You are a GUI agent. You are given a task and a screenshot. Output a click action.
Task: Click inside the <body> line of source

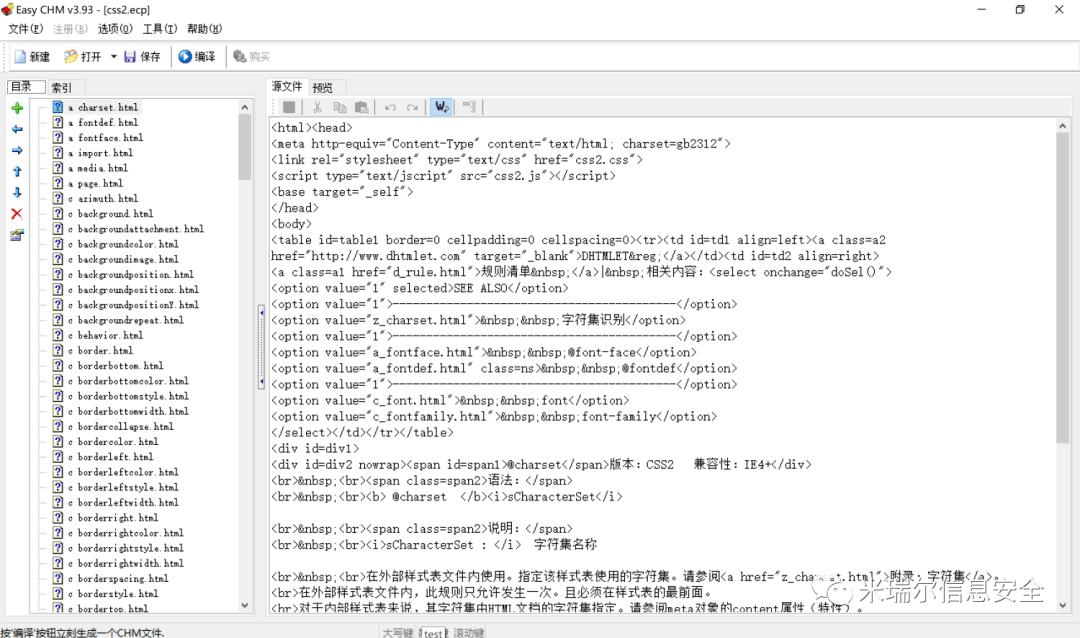[x=291, y=224]
